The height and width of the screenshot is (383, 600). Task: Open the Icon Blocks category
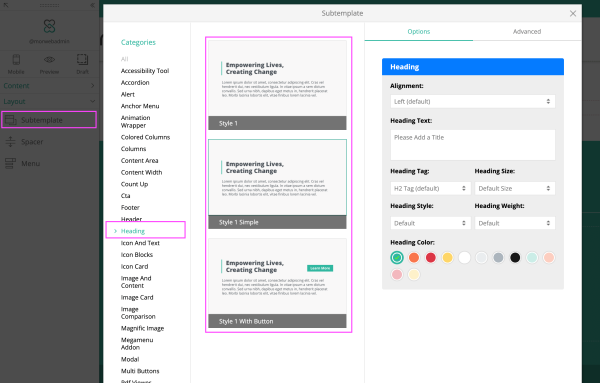click(137, 255)
